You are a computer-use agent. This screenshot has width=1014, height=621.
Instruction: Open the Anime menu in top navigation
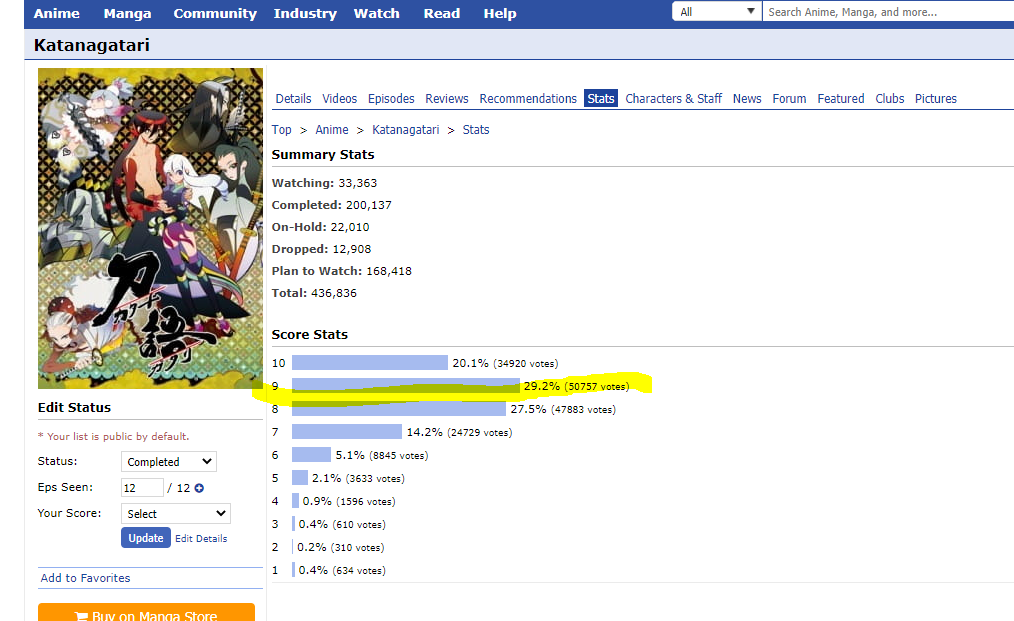coord(57,14)
